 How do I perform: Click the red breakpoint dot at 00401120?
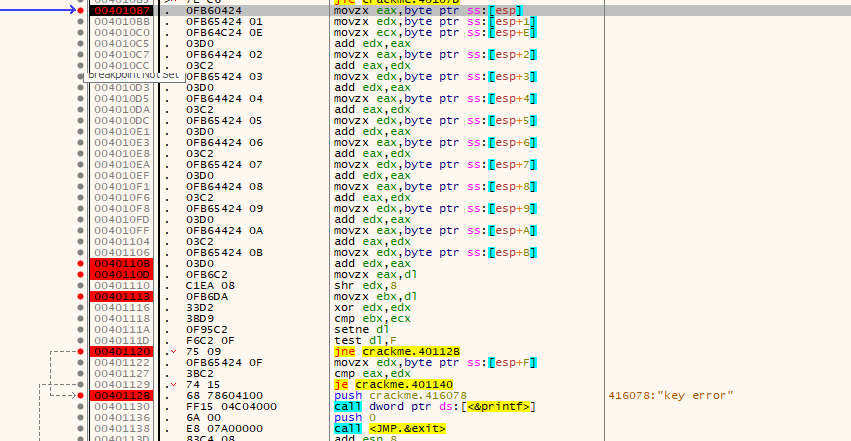[81, 351]
